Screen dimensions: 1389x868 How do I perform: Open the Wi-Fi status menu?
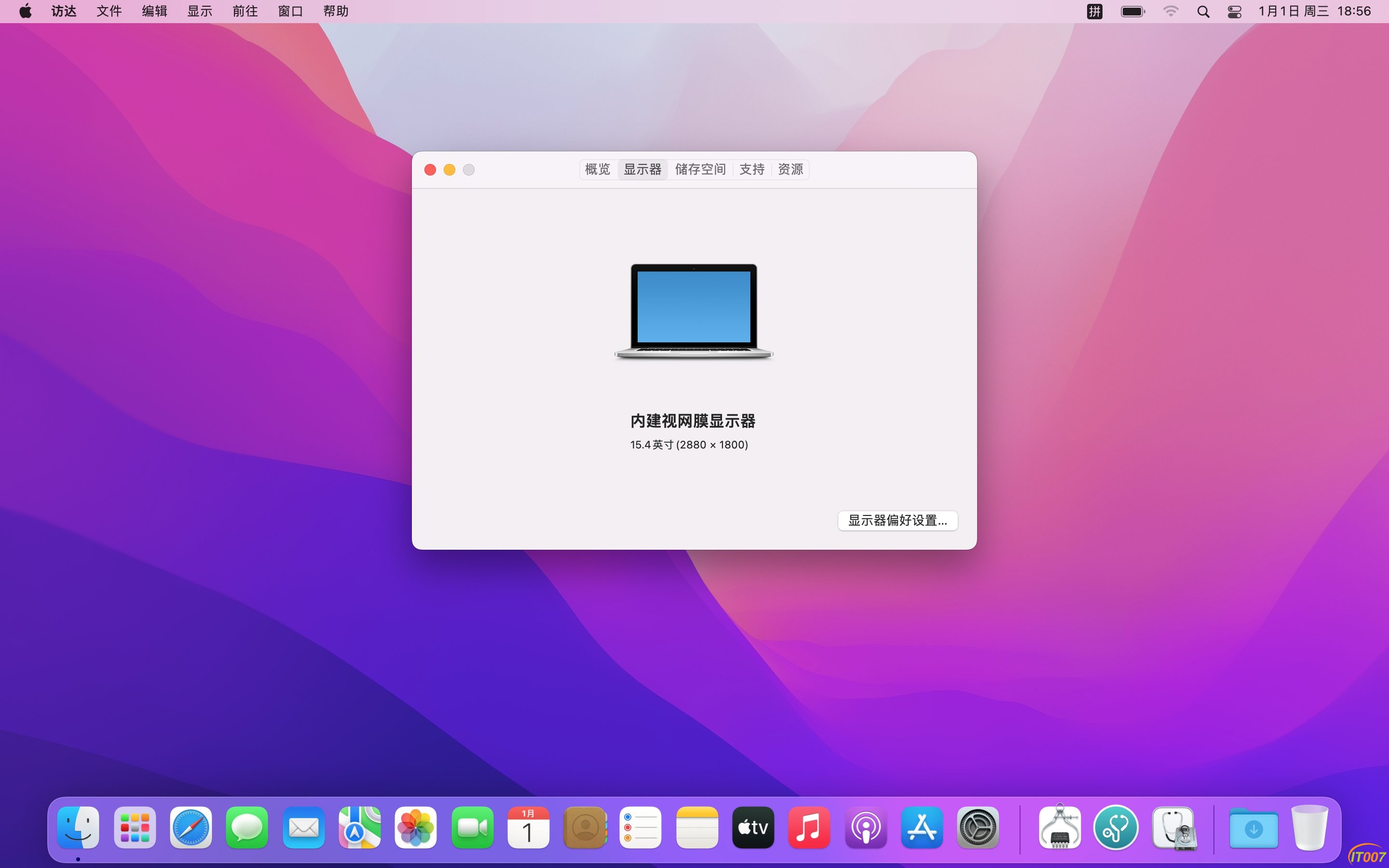point(1171,11)
